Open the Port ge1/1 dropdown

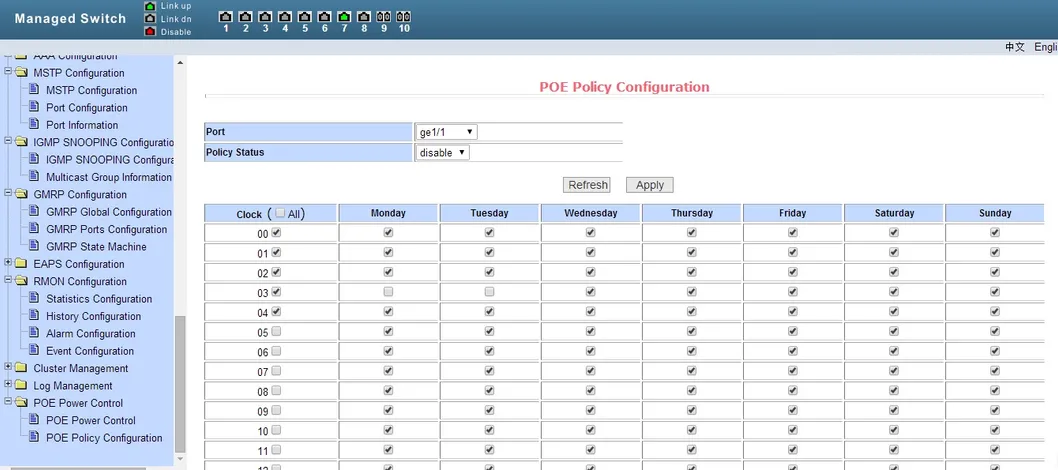pyautogui.click(x=446, y=132)
